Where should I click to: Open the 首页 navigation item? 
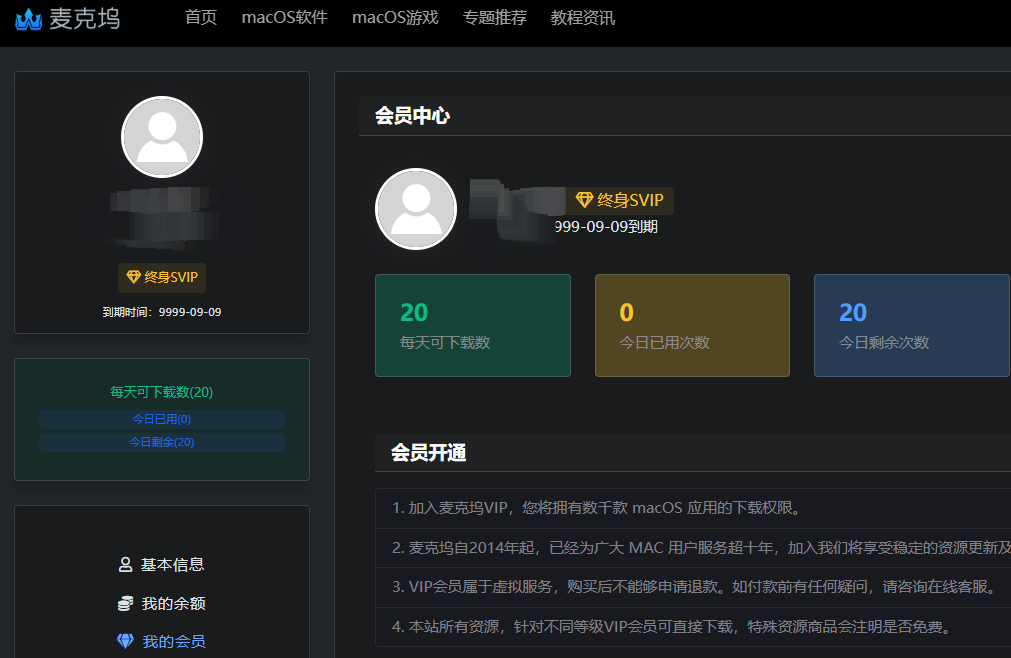tap(201, 17)
